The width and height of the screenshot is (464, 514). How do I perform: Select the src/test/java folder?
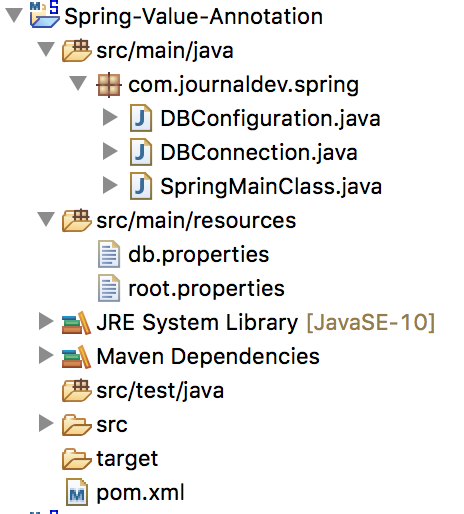pyautogui.click(x=160, y=391)
